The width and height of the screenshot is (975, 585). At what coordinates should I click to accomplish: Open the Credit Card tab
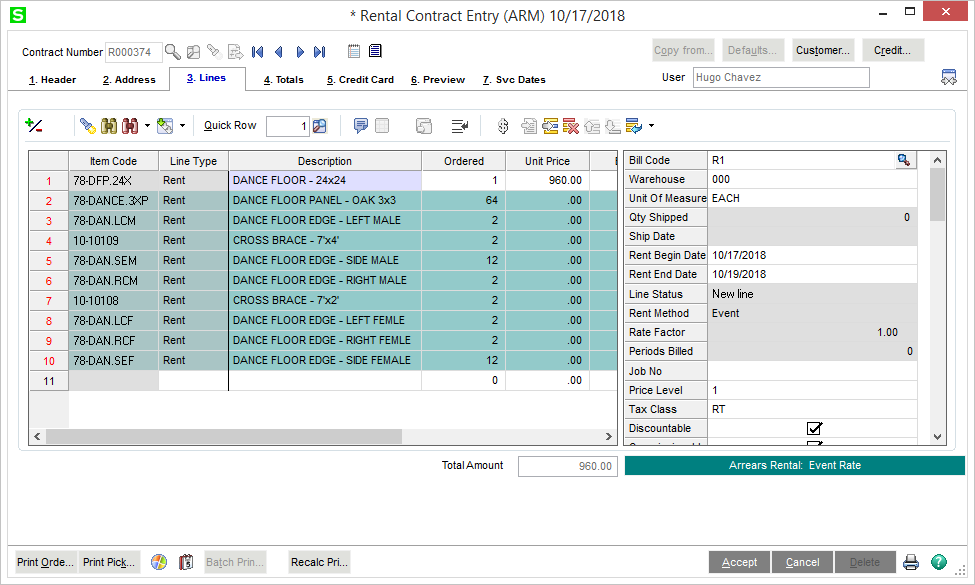point(360,80)
